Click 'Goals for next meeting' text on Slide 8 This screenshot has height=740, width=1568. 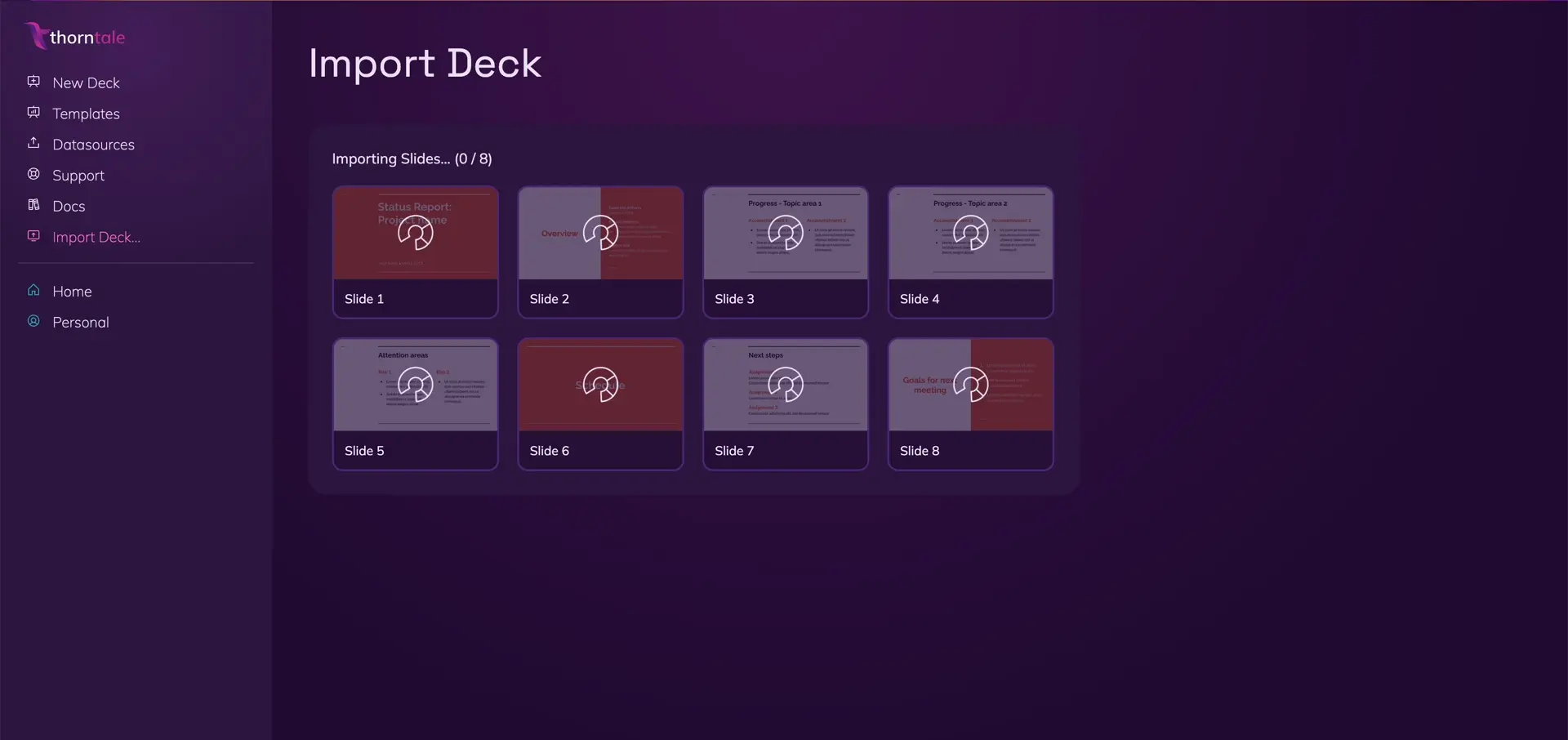929,386
